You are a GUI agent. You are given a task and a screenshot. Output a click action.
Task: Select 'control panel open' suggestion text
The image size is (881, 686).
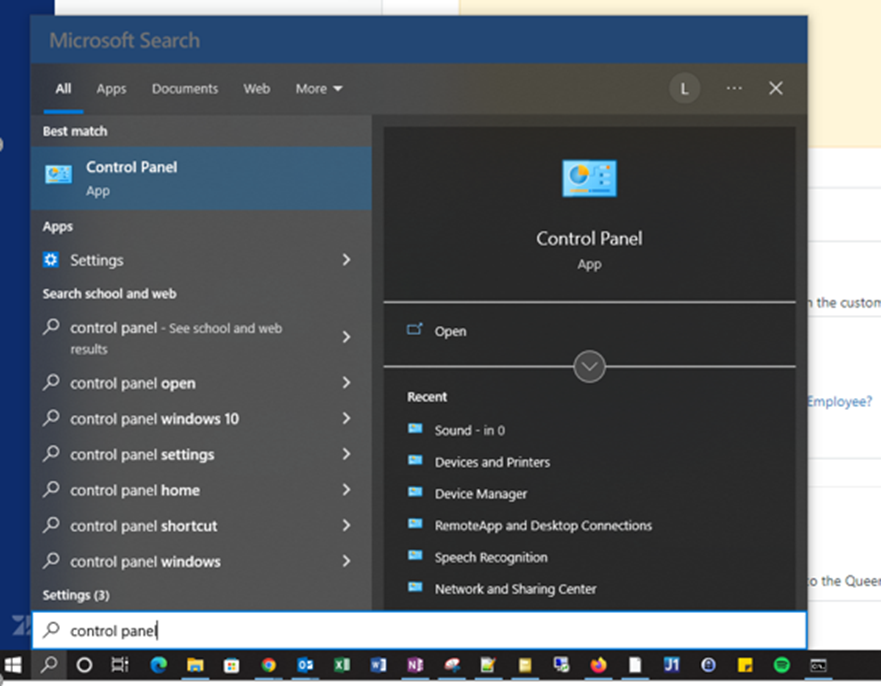pyautogui.click(x=133, y=383)
